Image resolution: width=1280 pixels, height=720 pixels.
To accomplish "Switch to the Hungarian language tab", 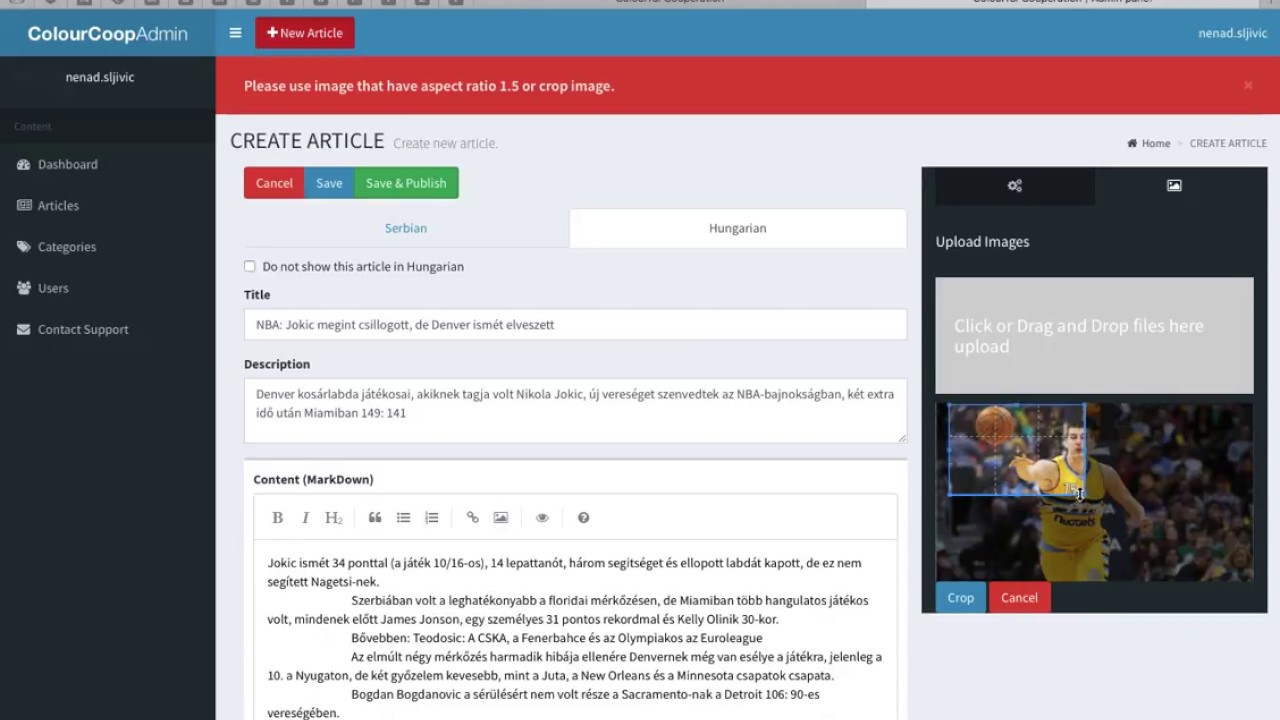I will coord(738,228).
